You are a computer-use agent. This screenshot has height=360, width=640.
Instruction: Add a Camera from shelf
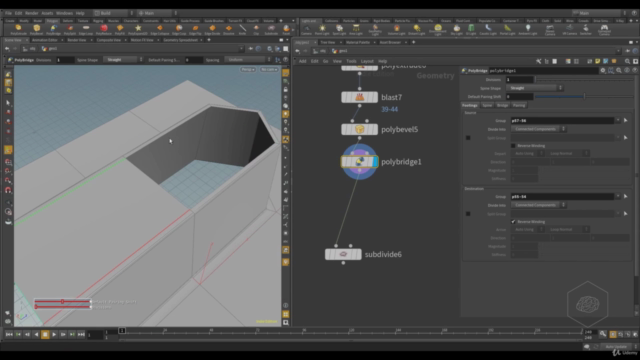click(x=307, y=30)
